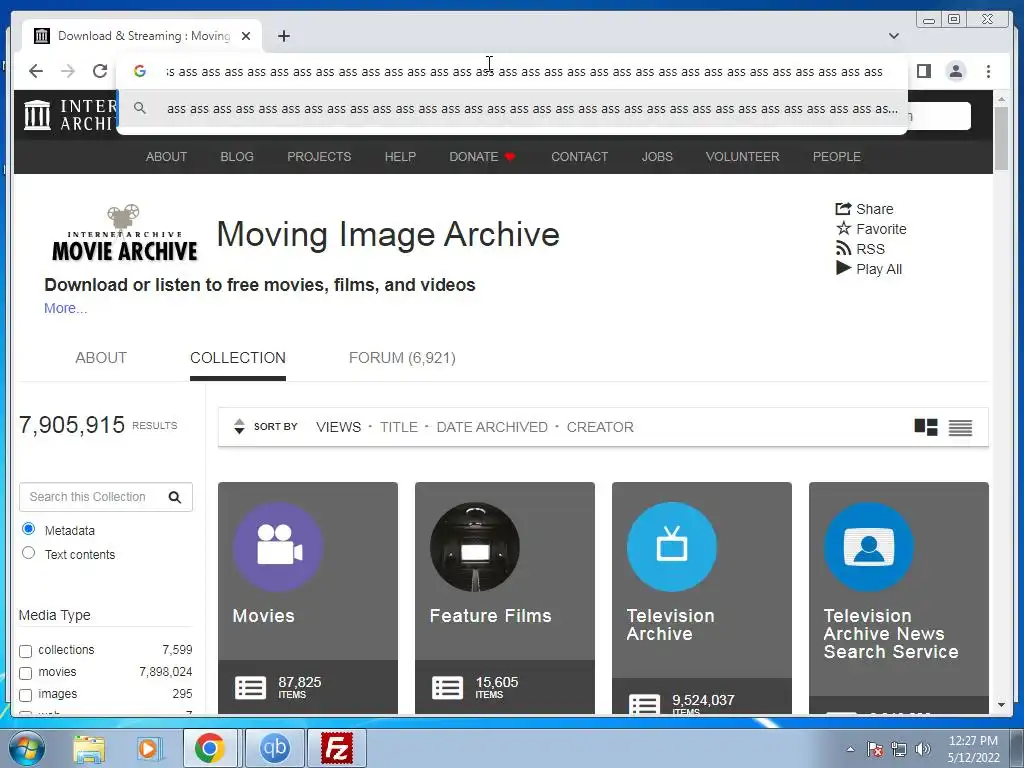
Task: Open a new browser tab
Action: point(283,36)
